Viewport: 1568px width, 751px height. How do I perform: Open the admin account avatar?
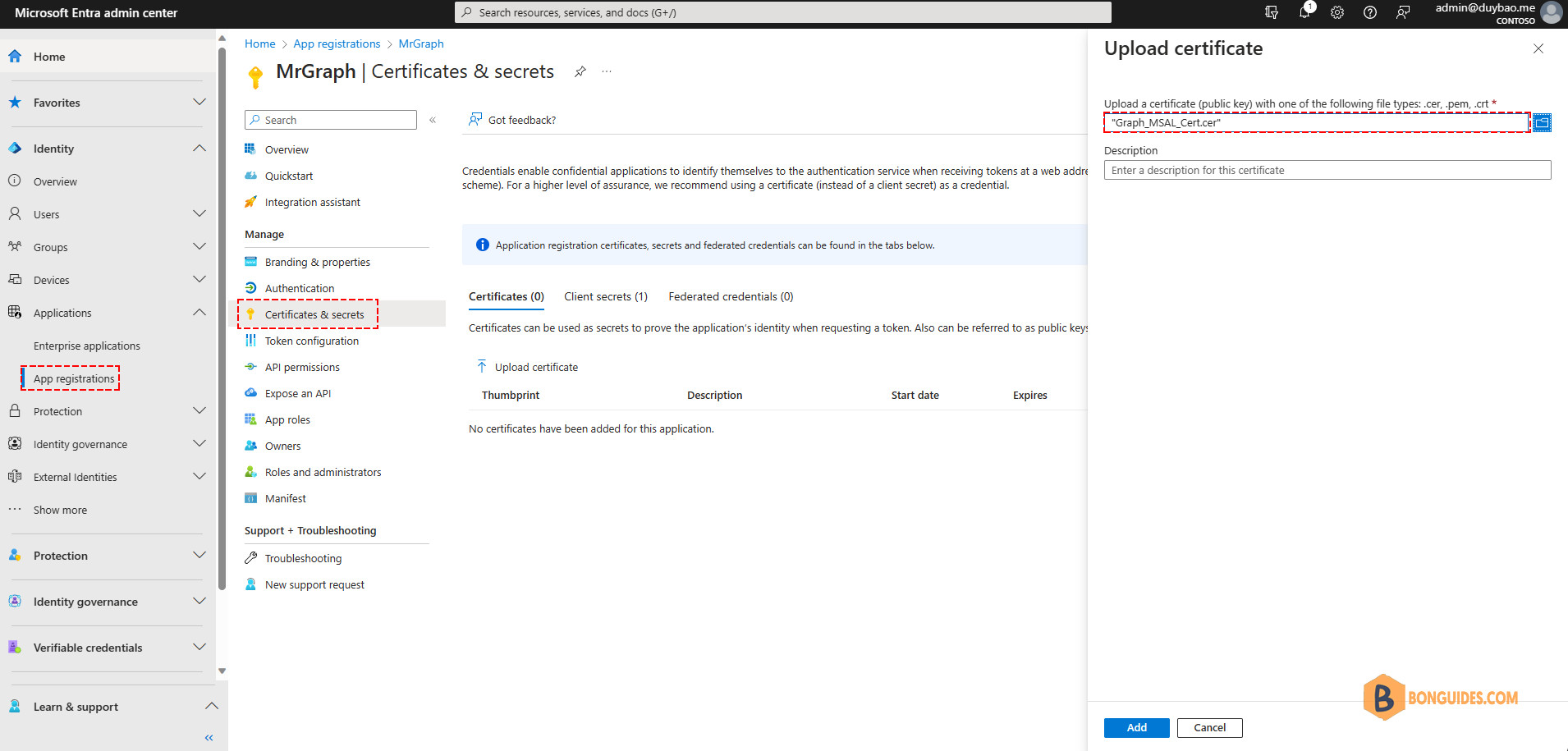pyautogui.click(x=1551, y=12)
